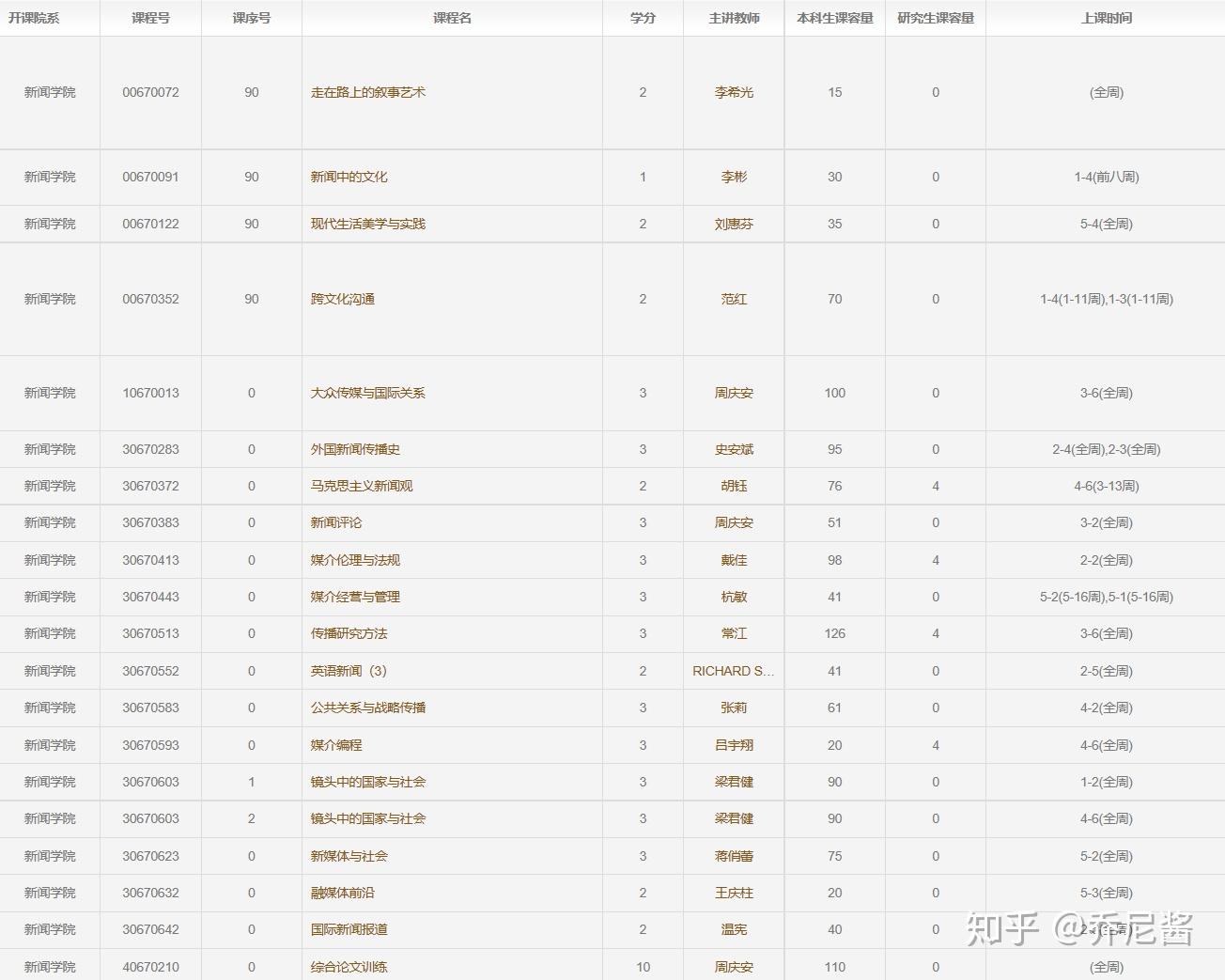Open the 英语新闻（3）course link
Screen dimensions: 1225x980
(x=351, y=671)
